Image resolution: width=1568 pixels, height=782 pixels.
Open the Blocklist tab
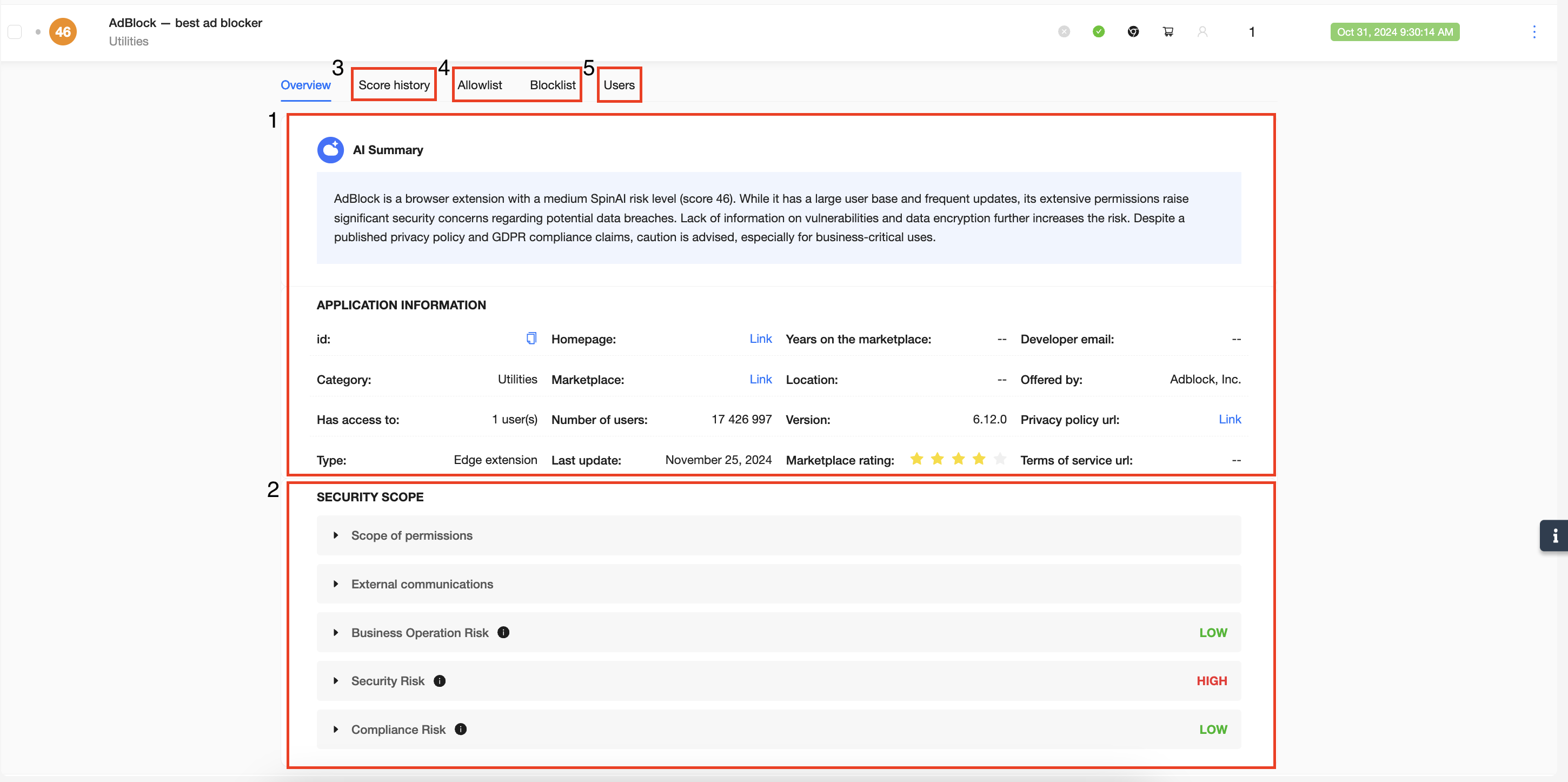click(552, 85)
